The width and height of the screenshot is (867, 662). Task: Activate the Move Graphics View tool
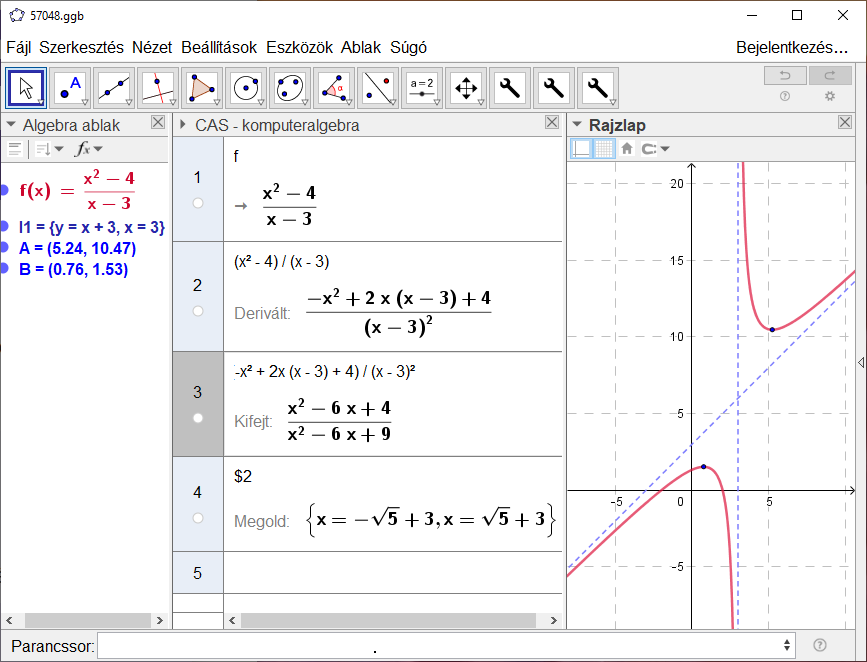[x=466, y=88]
